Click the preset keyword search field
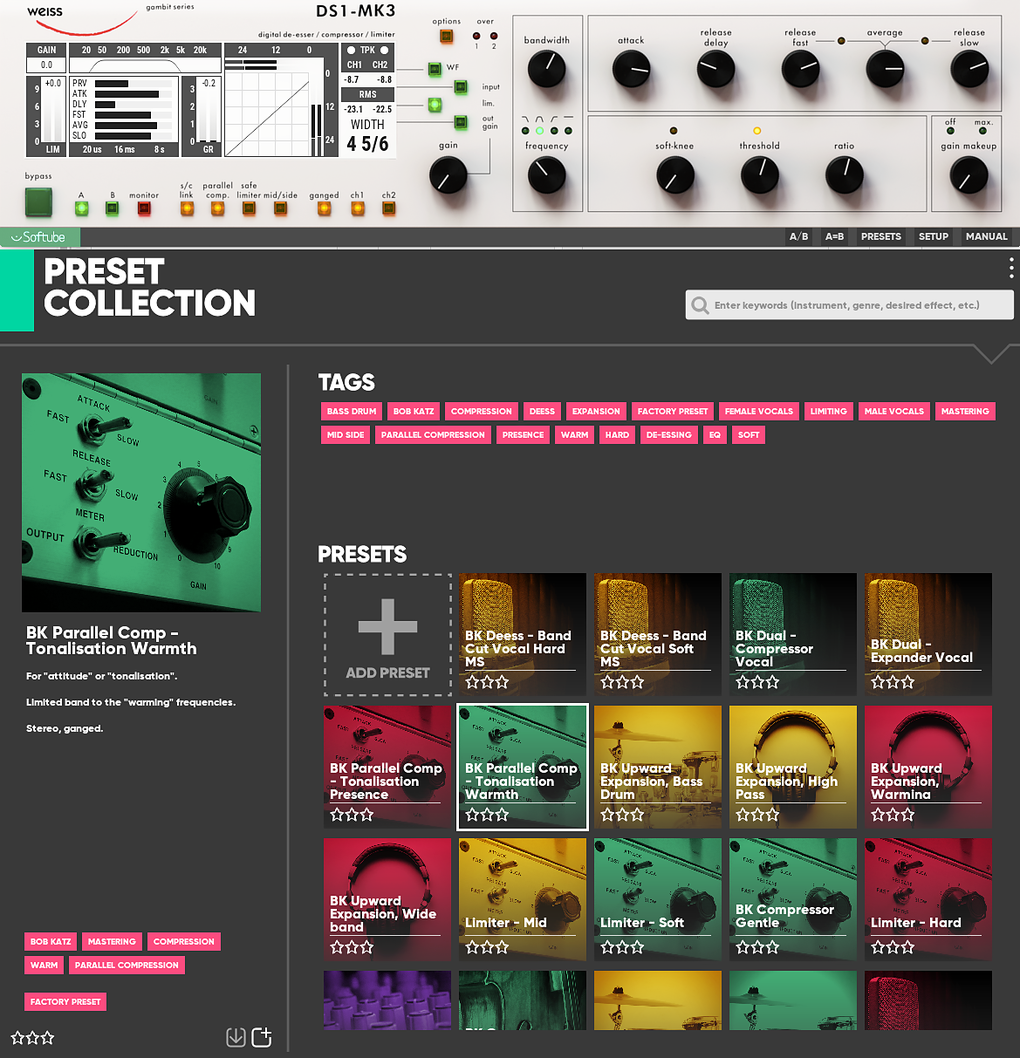Image resolution: width=1020 pixels, height=1058 pixels. (x=849, y=306)
